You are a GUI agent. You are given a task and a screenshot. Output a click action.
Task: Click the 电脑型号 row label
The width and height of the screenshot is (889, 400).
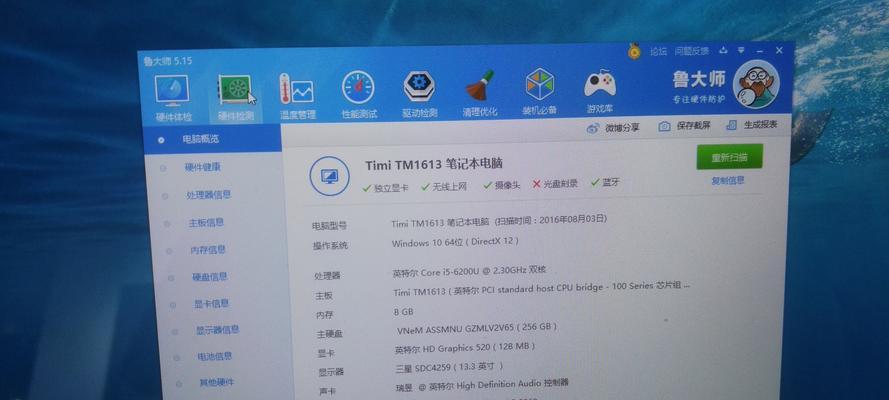pyautogui.click(x=329, y=225)
